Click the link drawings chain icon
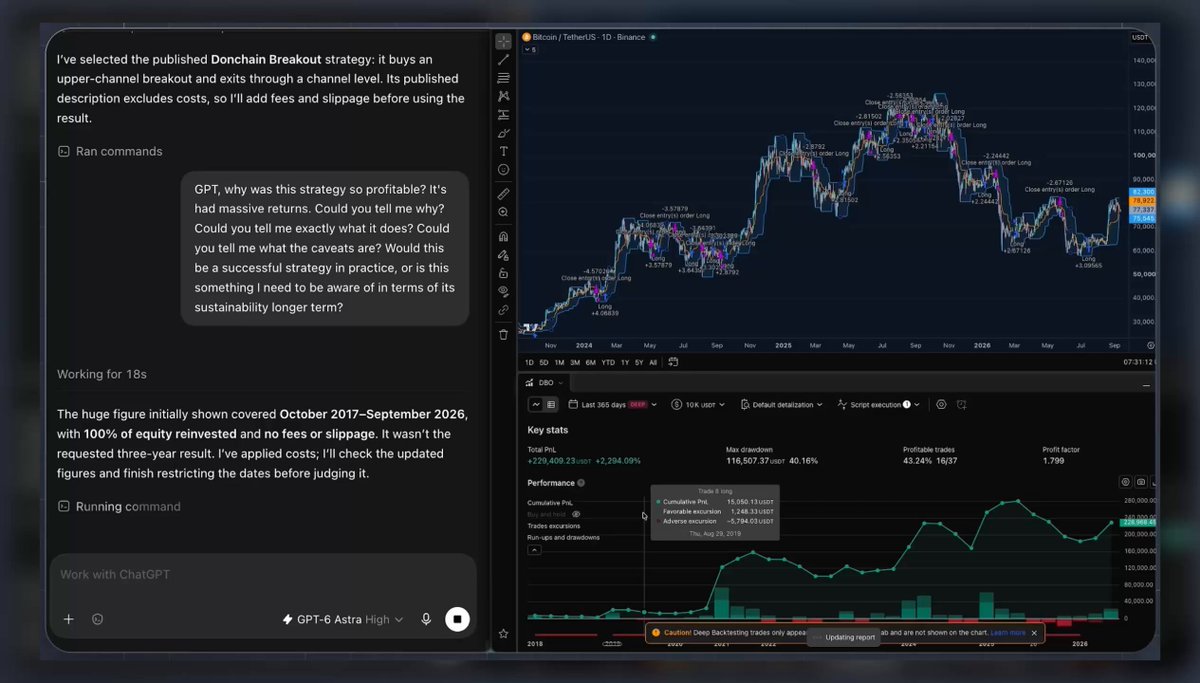 503,310
